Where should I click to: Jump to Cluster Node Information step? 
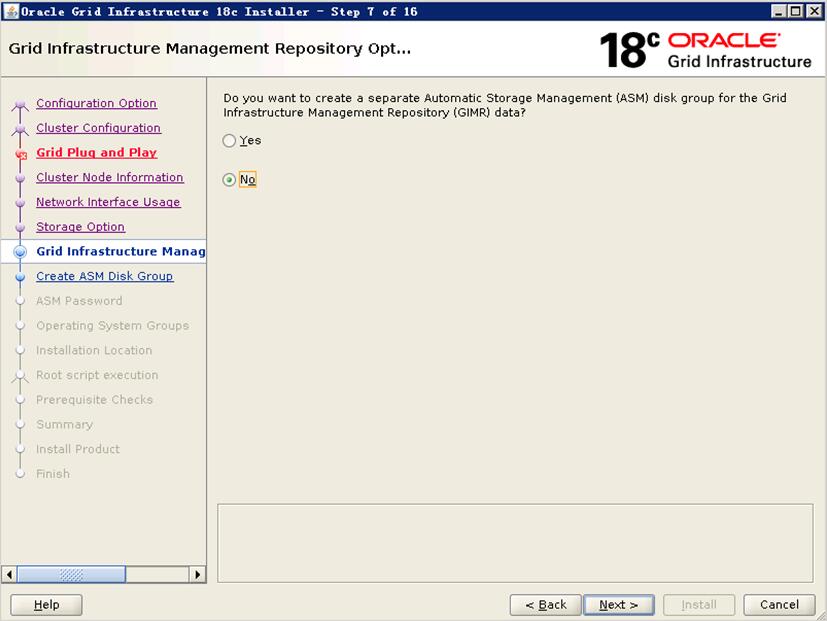pyautogui.click(x=110, y=177)
